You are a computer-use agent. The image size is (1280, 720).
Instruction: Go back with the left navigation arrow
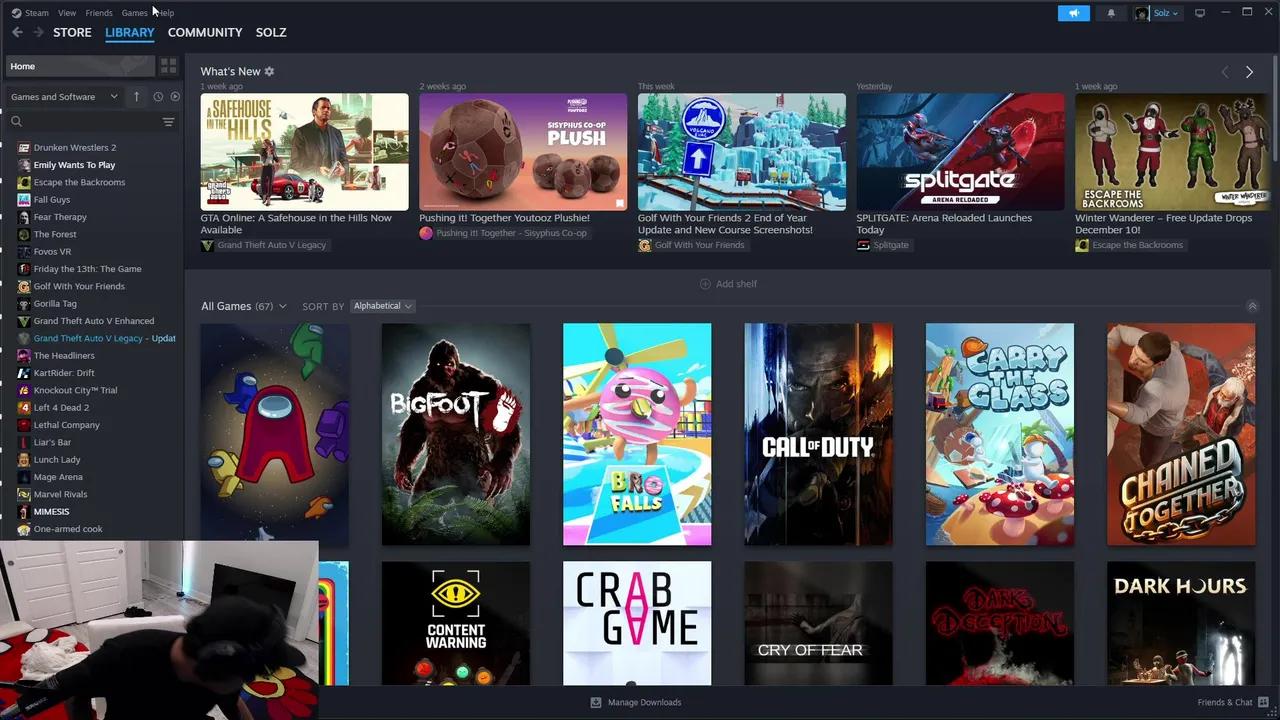click(x=17, y=32)
